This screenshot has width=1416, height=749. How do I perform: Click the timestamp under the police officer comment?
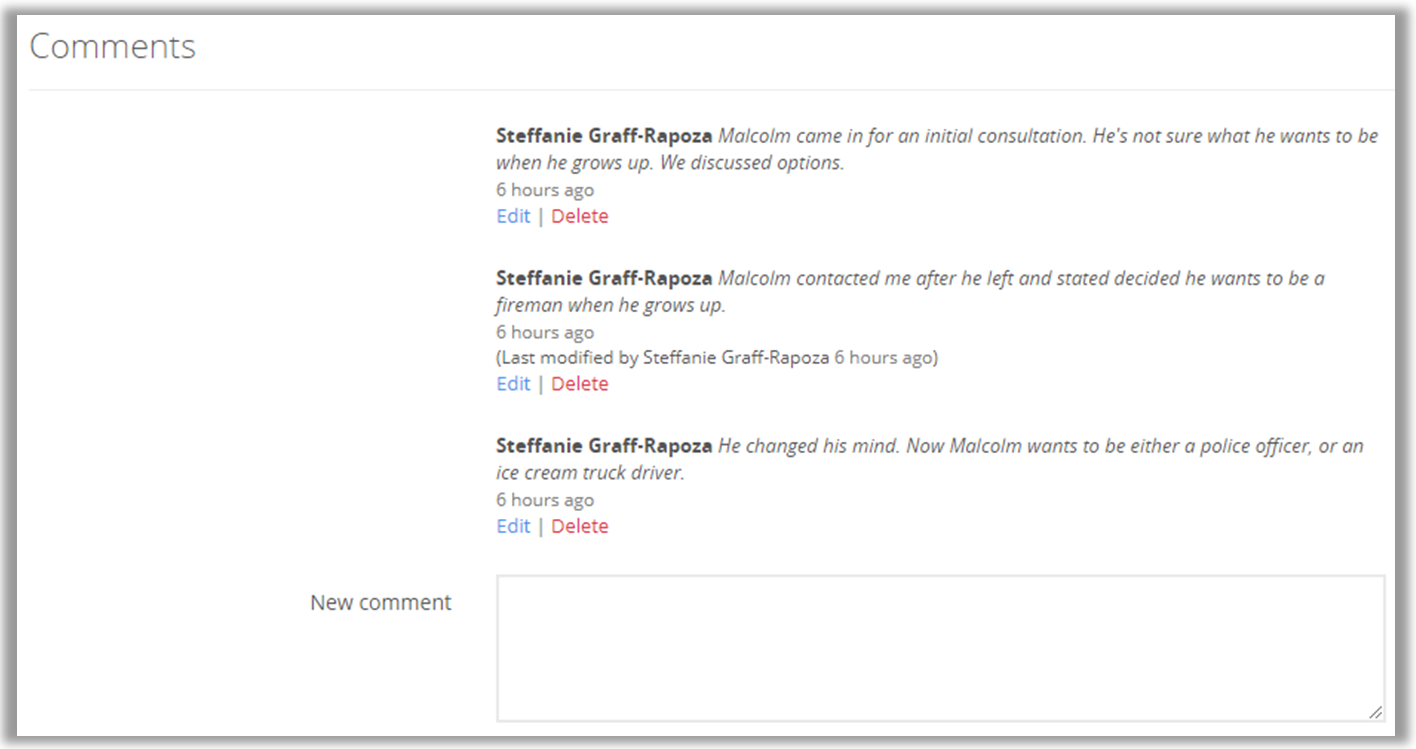tap(545, 500)
